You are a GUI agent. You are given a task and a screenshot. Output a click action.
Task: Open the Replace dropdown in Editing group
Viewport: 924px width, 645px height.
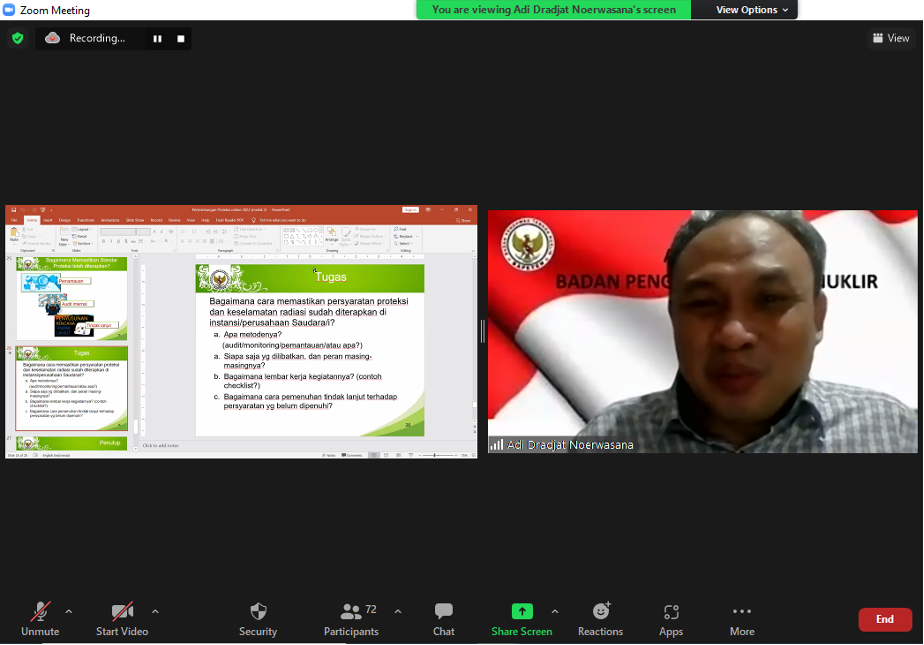coord(405,236)
